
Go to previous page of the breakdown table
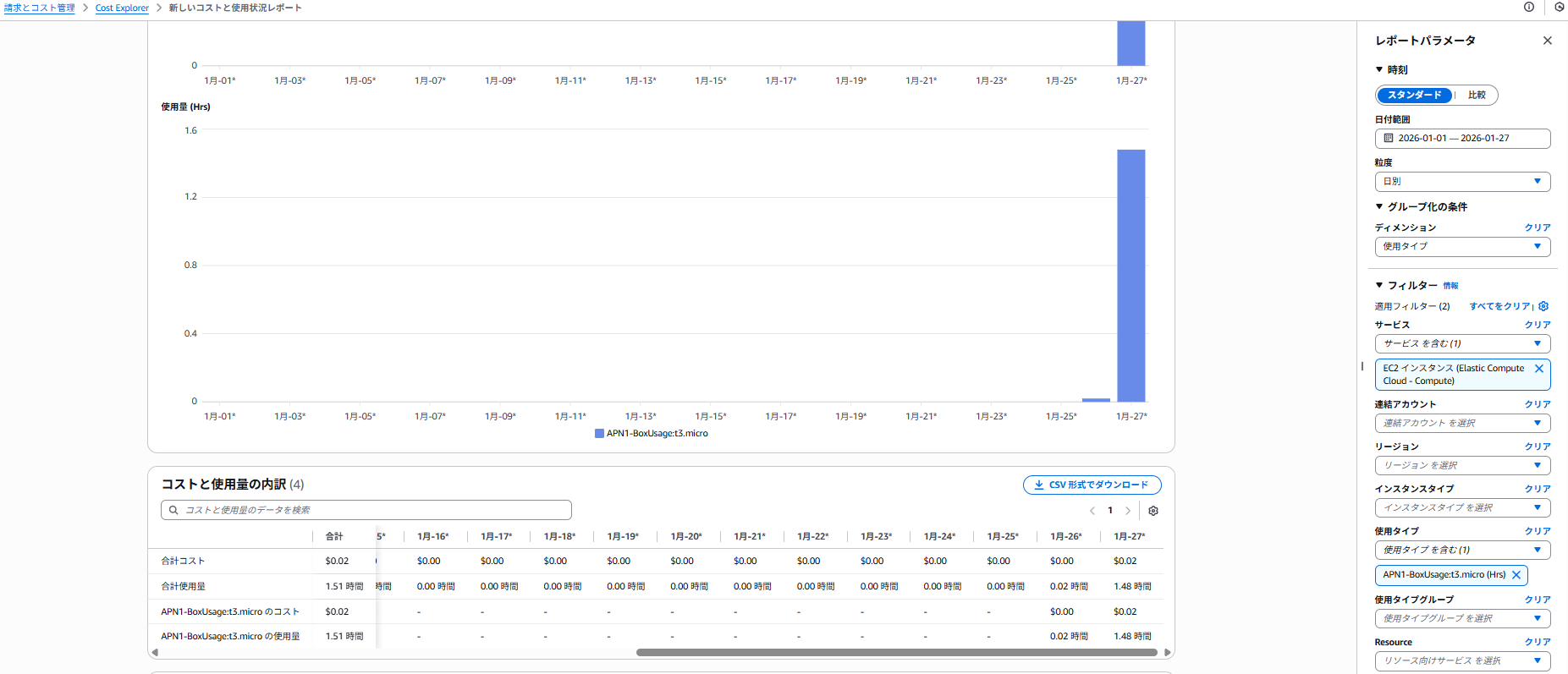pyautogui.click(x=1092, y=511)
